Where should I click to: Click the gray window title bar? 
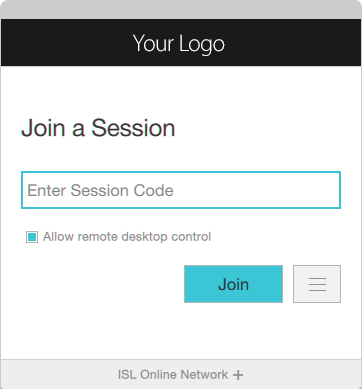pos(181,9)
